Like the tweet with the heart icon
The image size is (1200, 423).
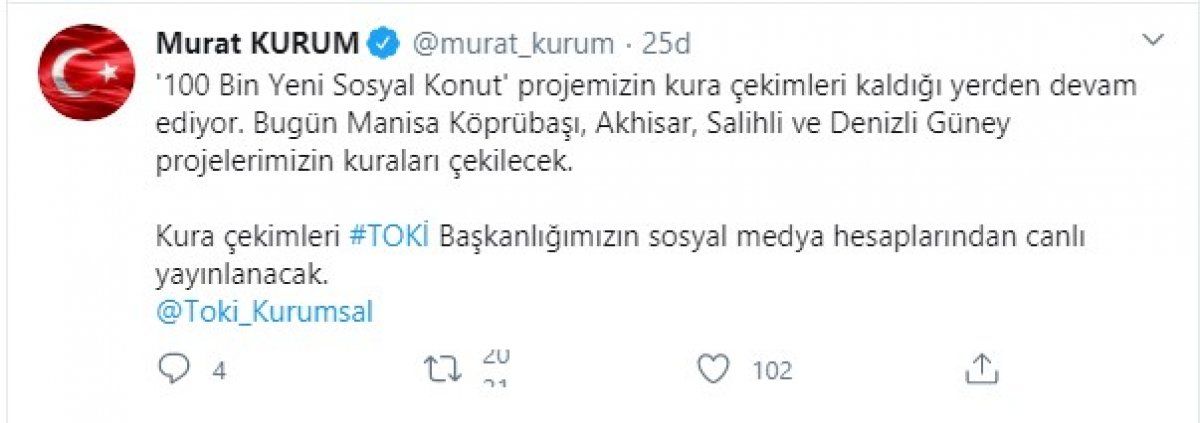(x=712, y=370)
